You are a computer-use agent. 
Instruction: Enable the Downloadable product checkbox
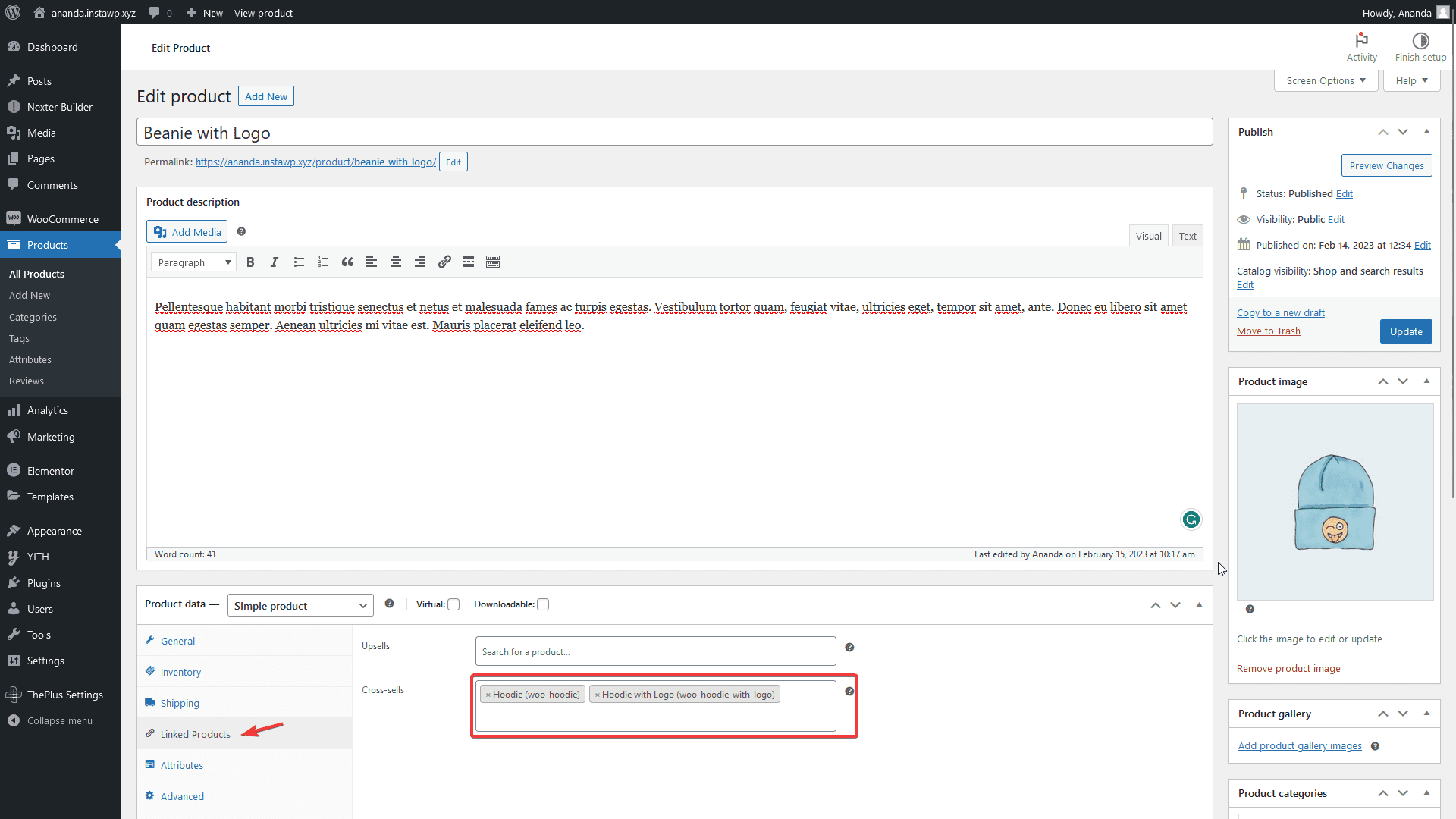(x=543, y=604)
